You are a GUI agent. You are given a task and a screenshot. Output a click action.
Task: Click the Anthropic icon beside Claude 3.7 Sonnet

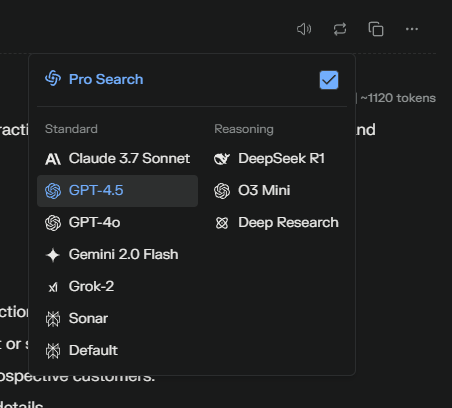53,159
